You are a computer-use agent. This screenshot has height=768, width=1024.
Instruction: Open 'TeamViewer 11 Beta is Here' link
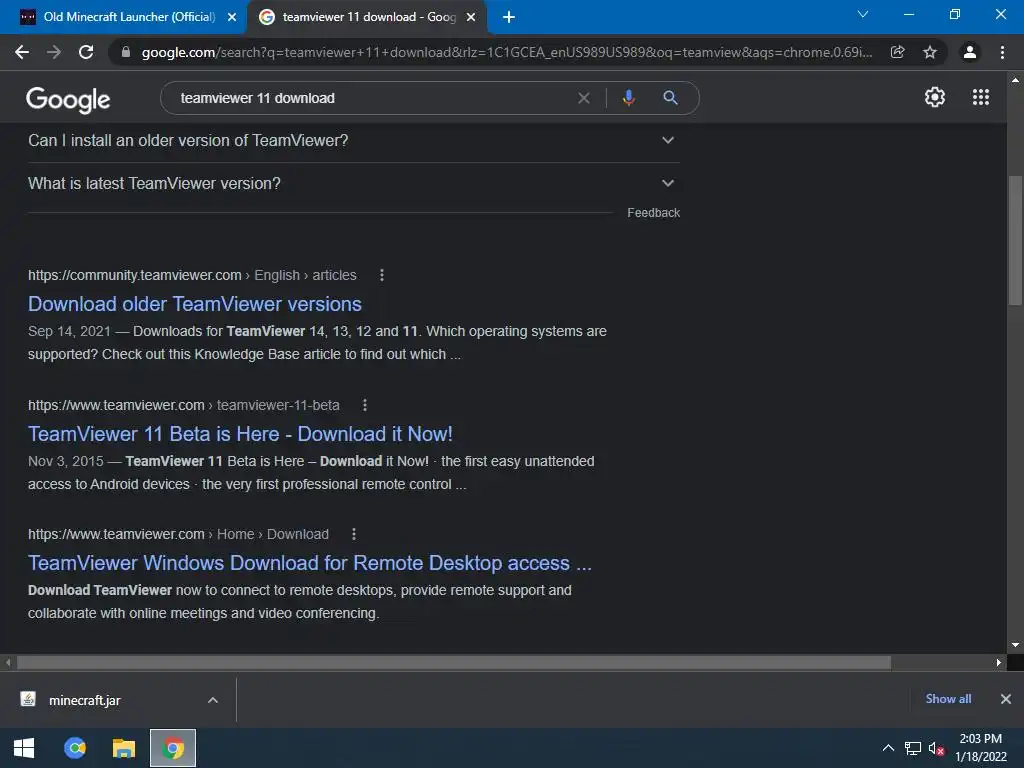(x=240, y=434)
